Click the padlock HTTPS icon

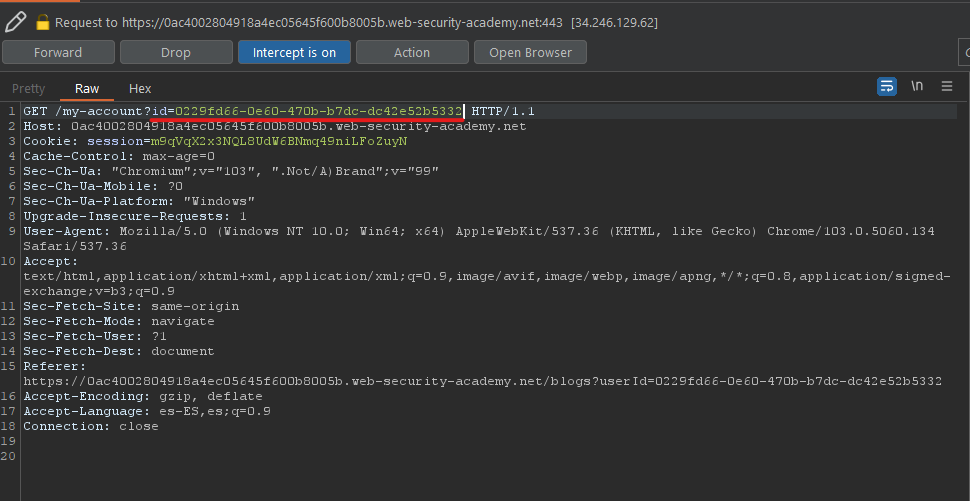(43, 21)
